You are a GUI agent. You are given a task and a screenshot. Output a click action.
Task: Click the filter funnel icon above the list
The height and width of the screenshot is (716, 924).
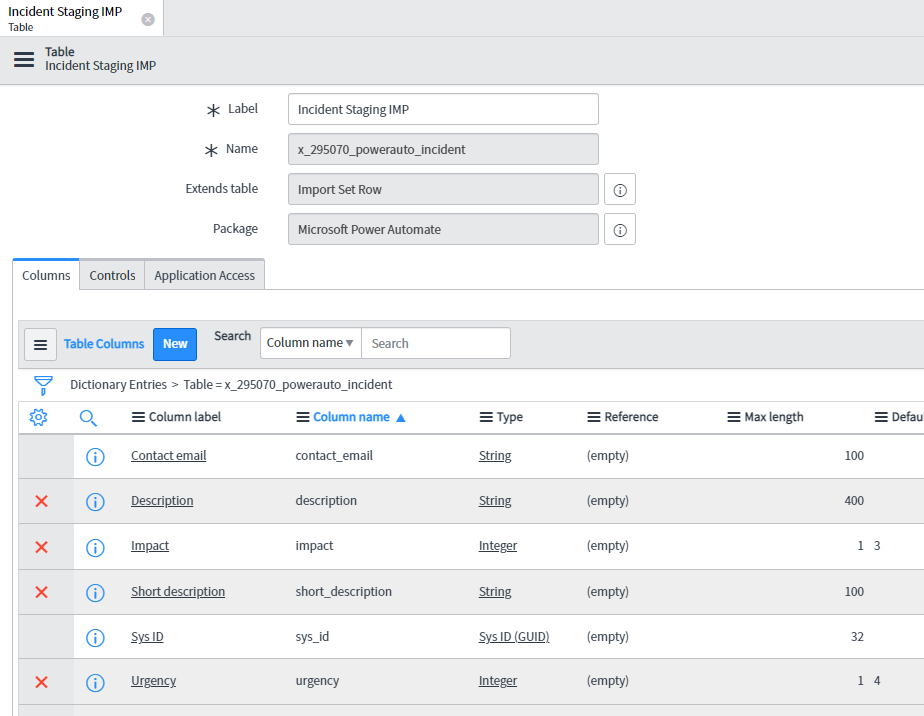coord(41,384)
